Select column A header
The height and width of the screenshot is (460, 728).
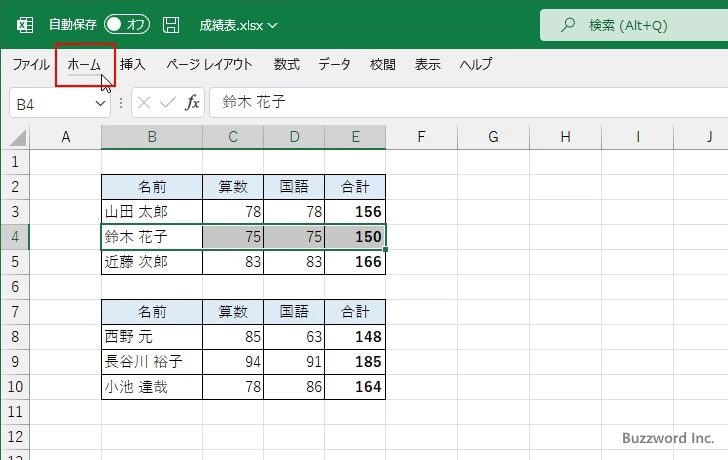65,137
